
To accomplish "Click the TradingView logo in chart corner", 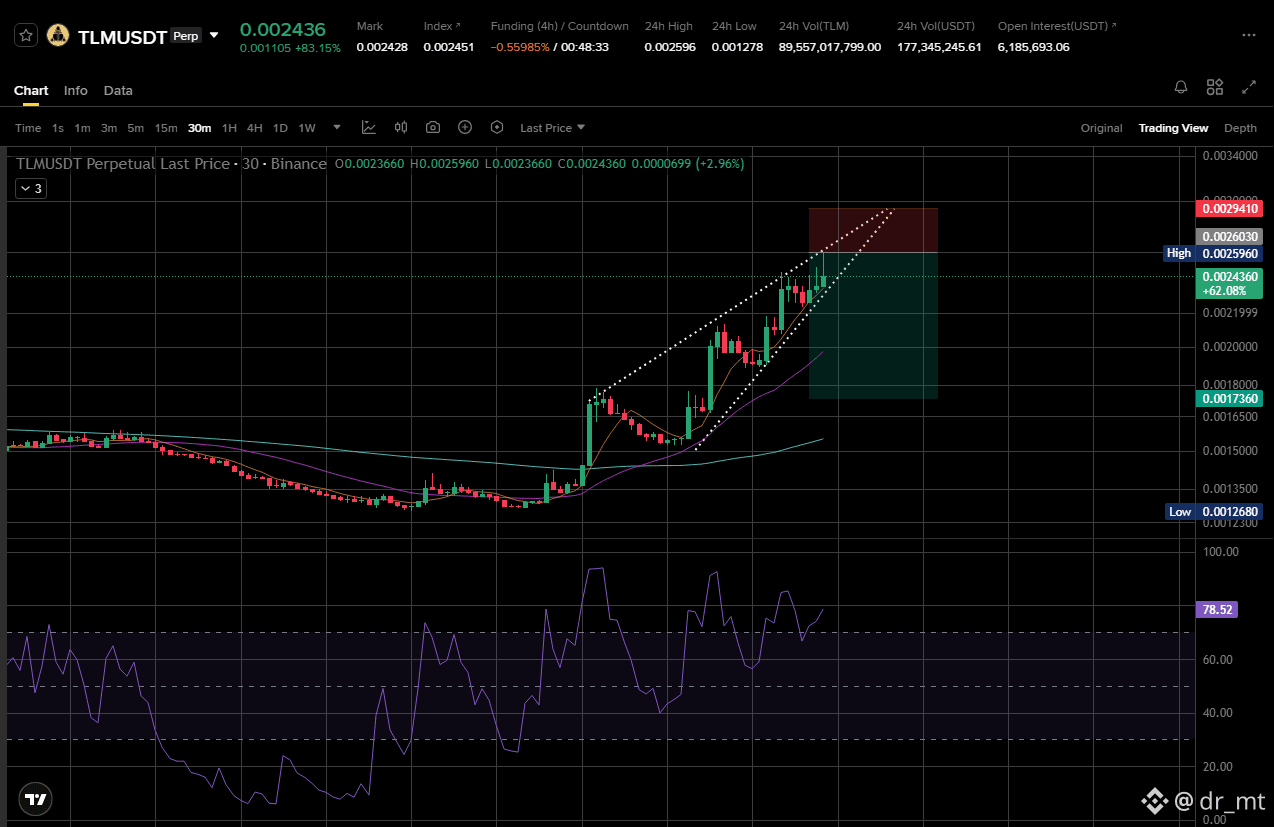I will (37, 800).
